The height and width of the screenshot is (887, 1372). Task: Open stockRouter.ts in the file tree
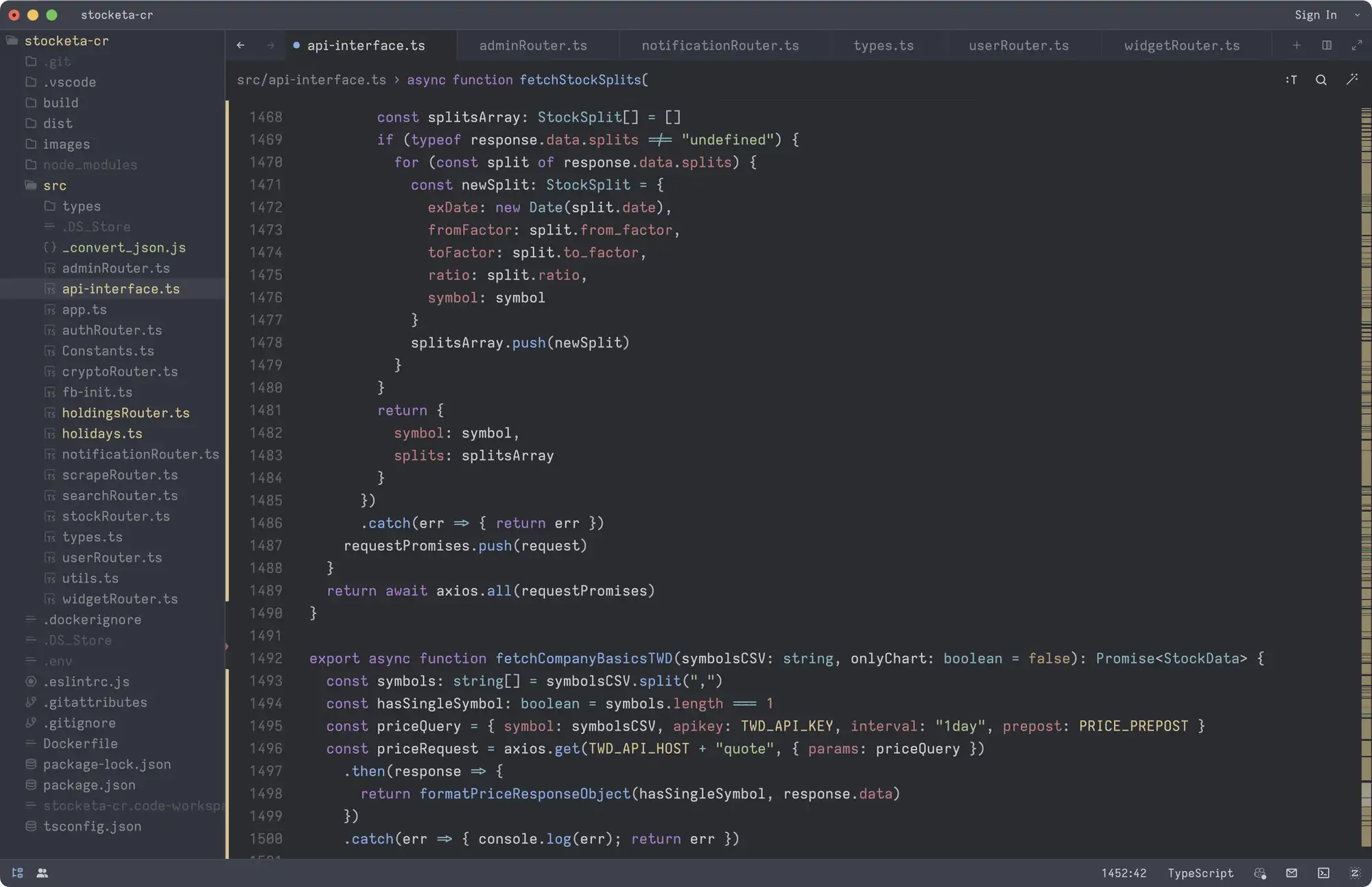(x=116, y=516)
